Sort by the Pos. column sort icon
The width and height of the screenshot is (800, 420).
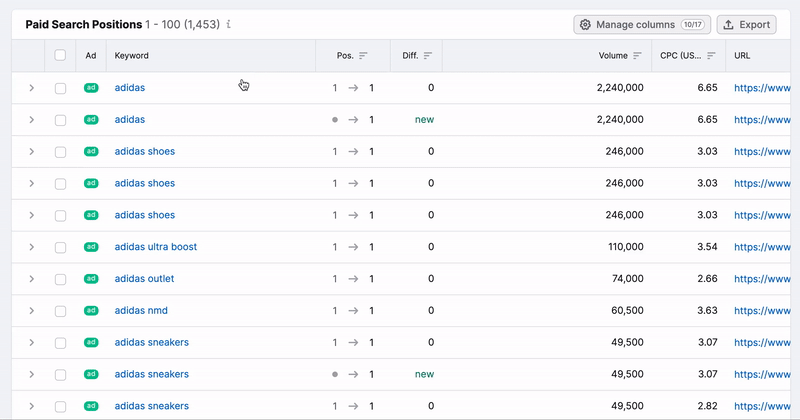[x=363, y=56]
